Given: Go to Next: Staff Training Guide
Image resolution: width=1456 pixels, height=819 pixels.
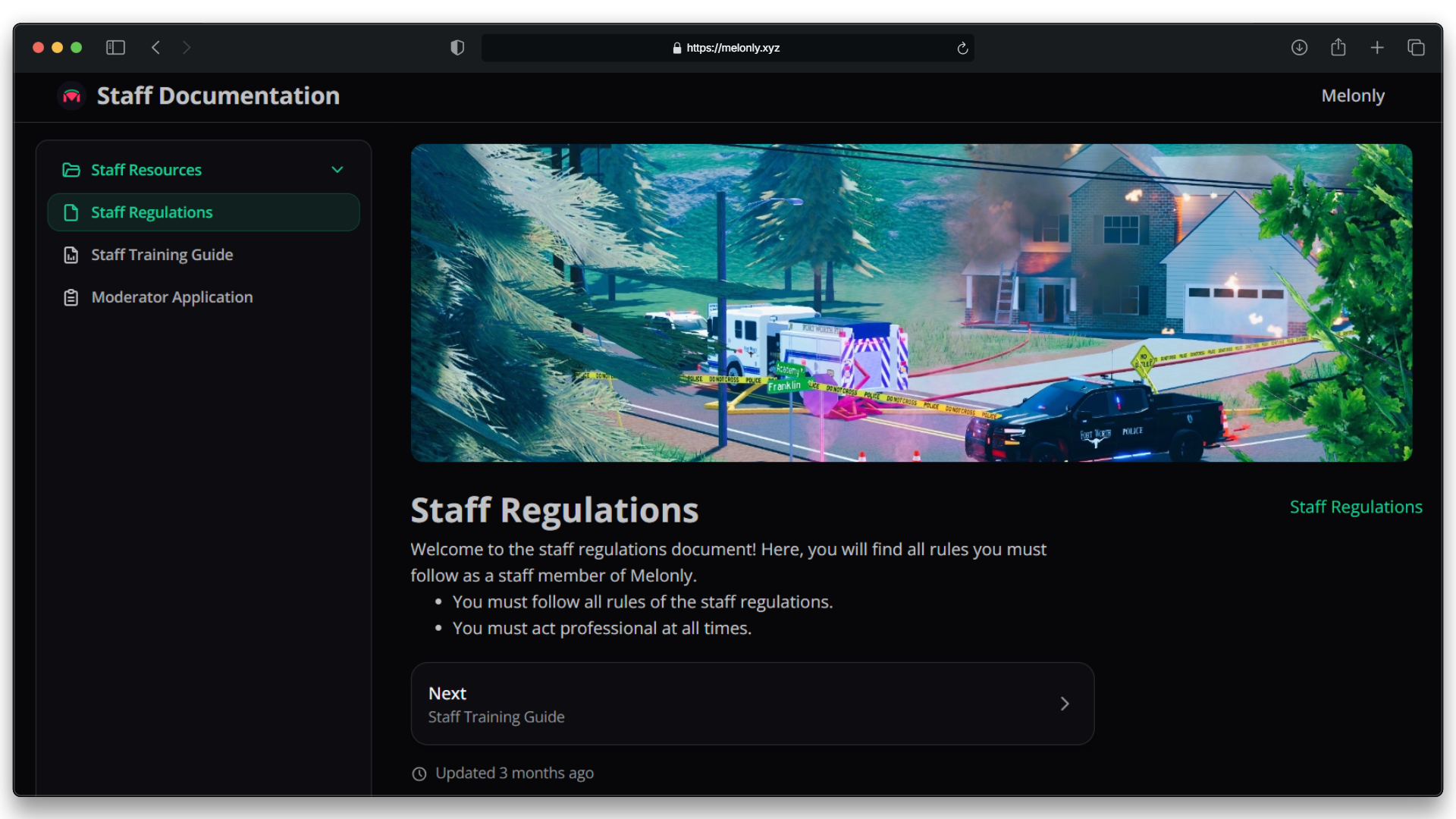Looking at the screenshot, I should (752, 704).
